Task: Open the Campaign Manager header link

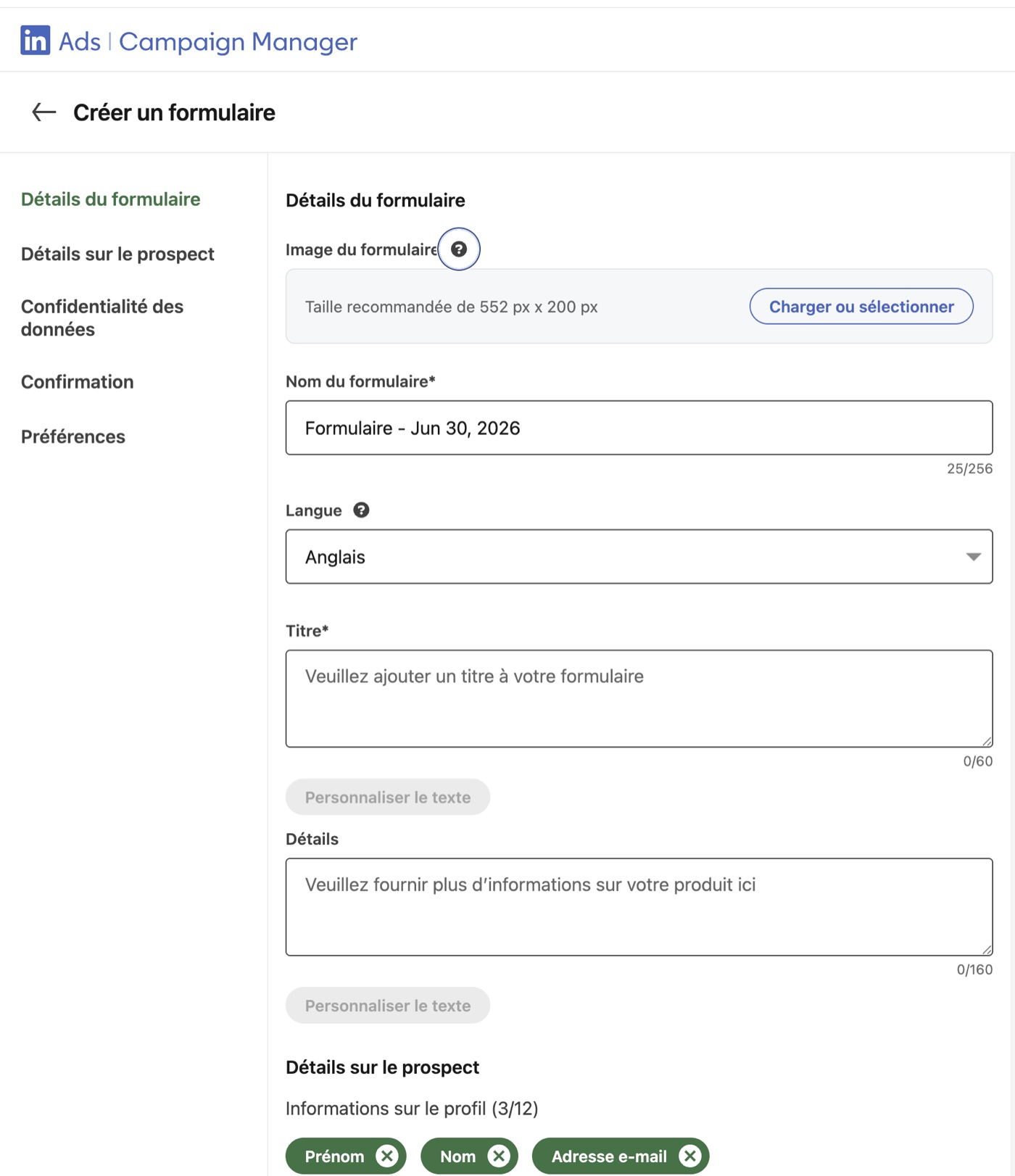Action: point(238,41)
